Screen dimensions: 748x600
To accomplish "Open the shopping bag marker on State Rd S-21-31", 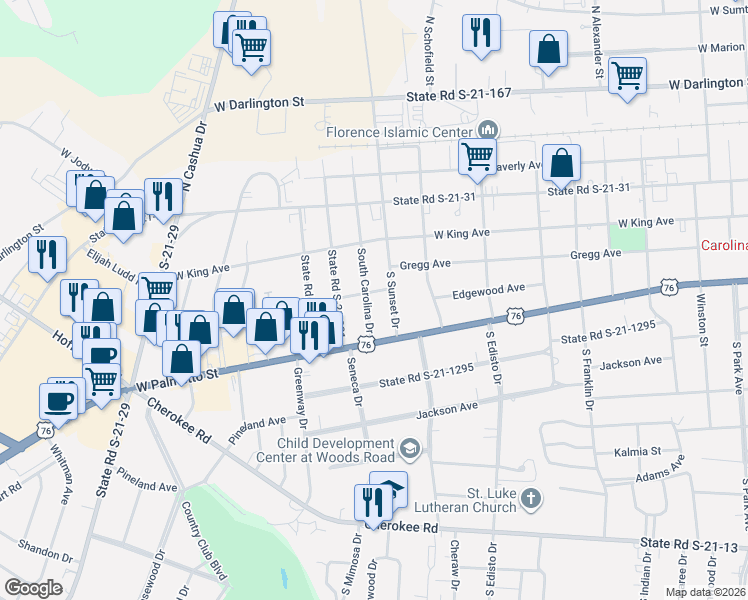I will [561, 164].
